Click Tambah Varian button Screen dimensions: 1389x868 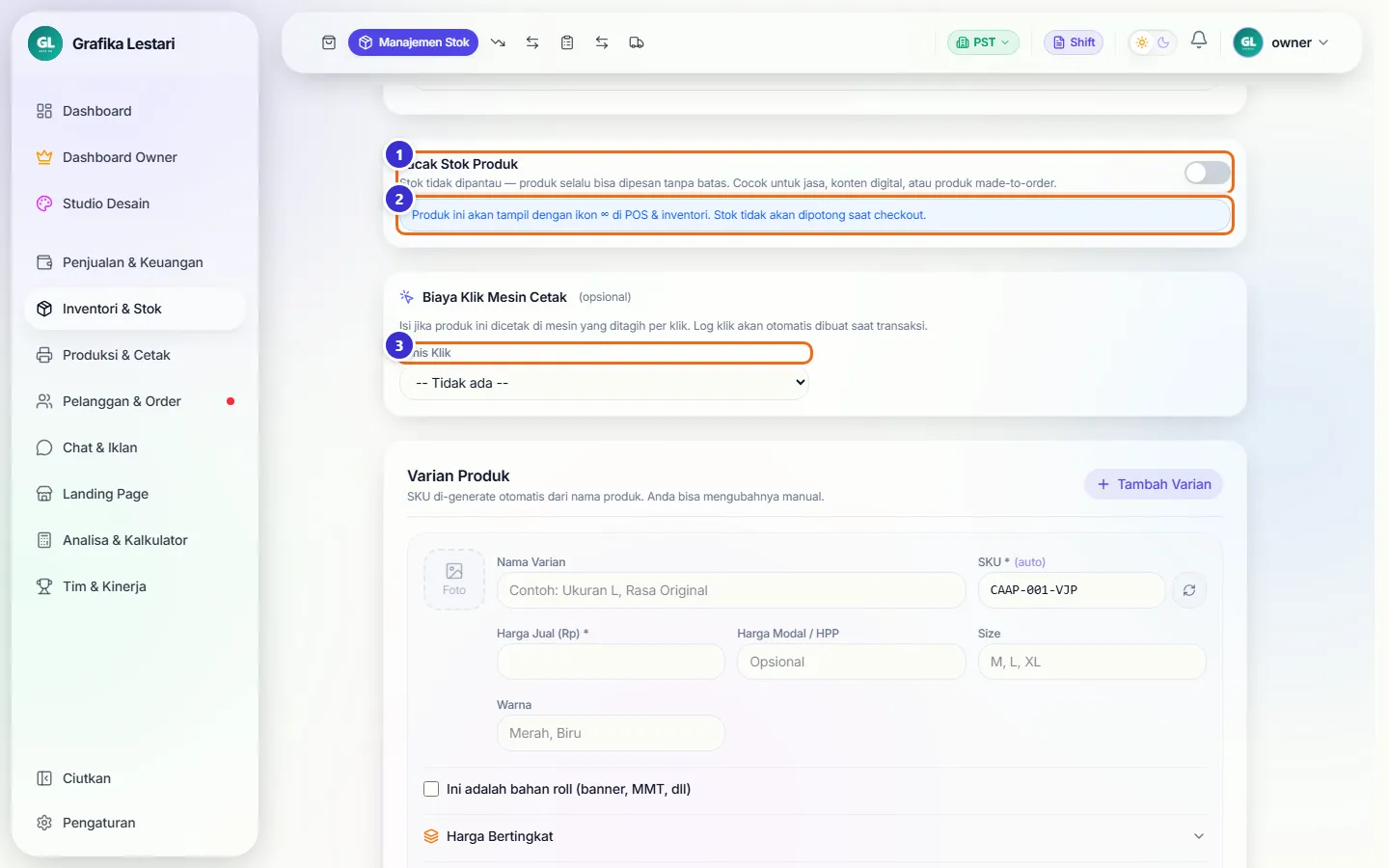point(1154,484)
